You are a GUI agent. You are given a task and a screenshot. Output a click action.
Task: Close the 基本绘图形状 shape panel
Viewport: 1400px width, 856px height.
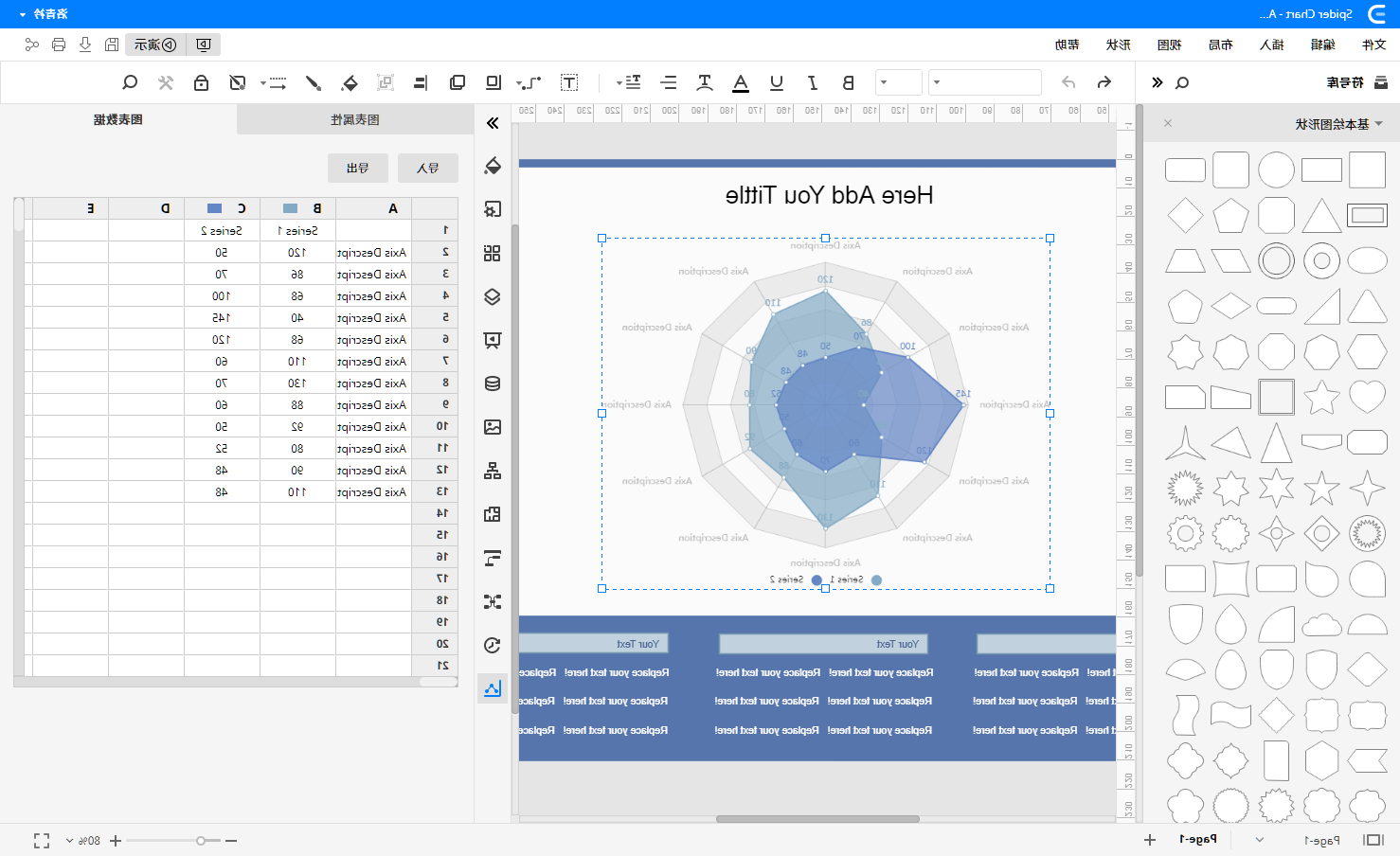[1168, 123]
